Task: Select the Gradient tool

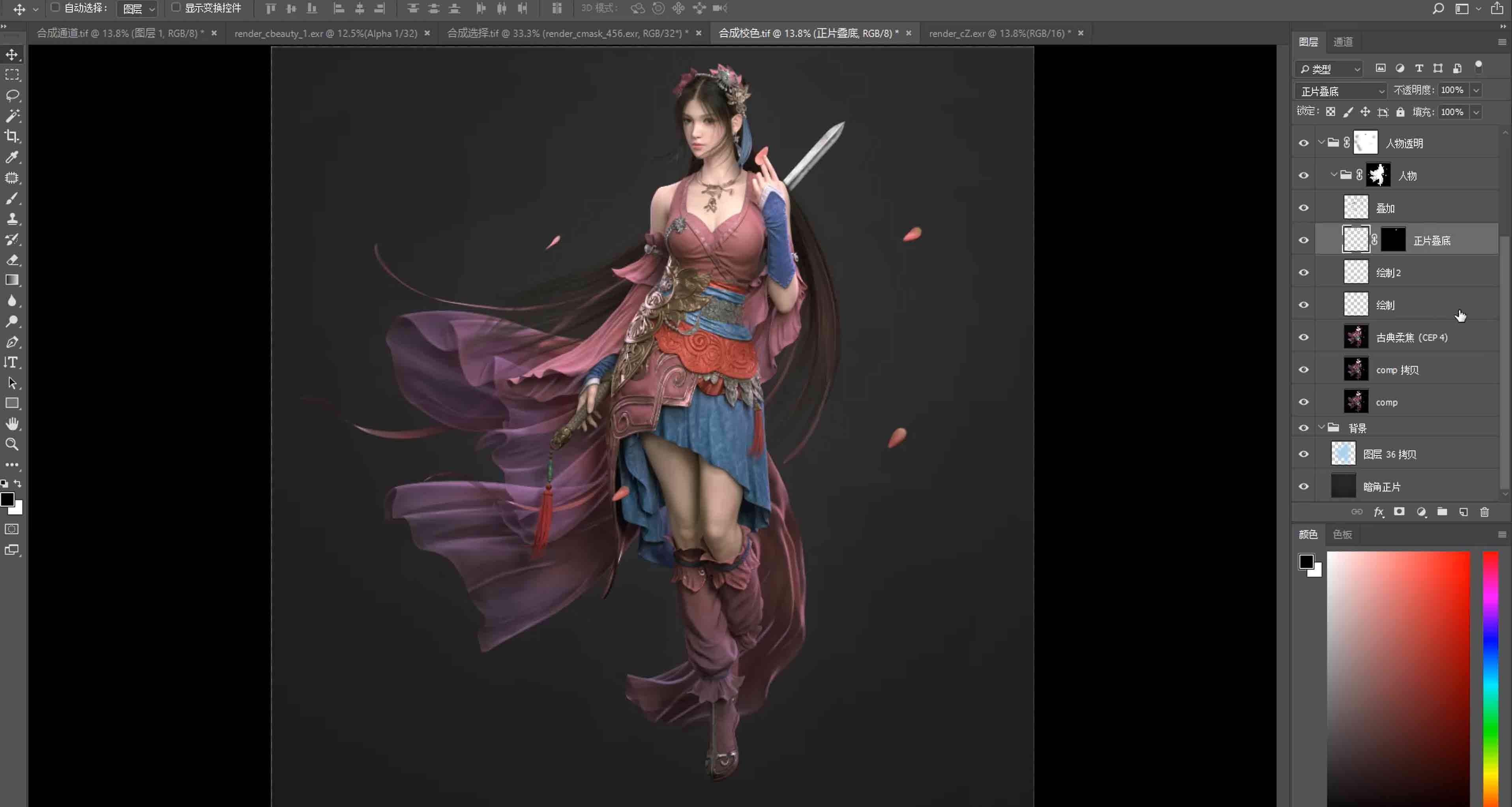Action: click(12, 281)
